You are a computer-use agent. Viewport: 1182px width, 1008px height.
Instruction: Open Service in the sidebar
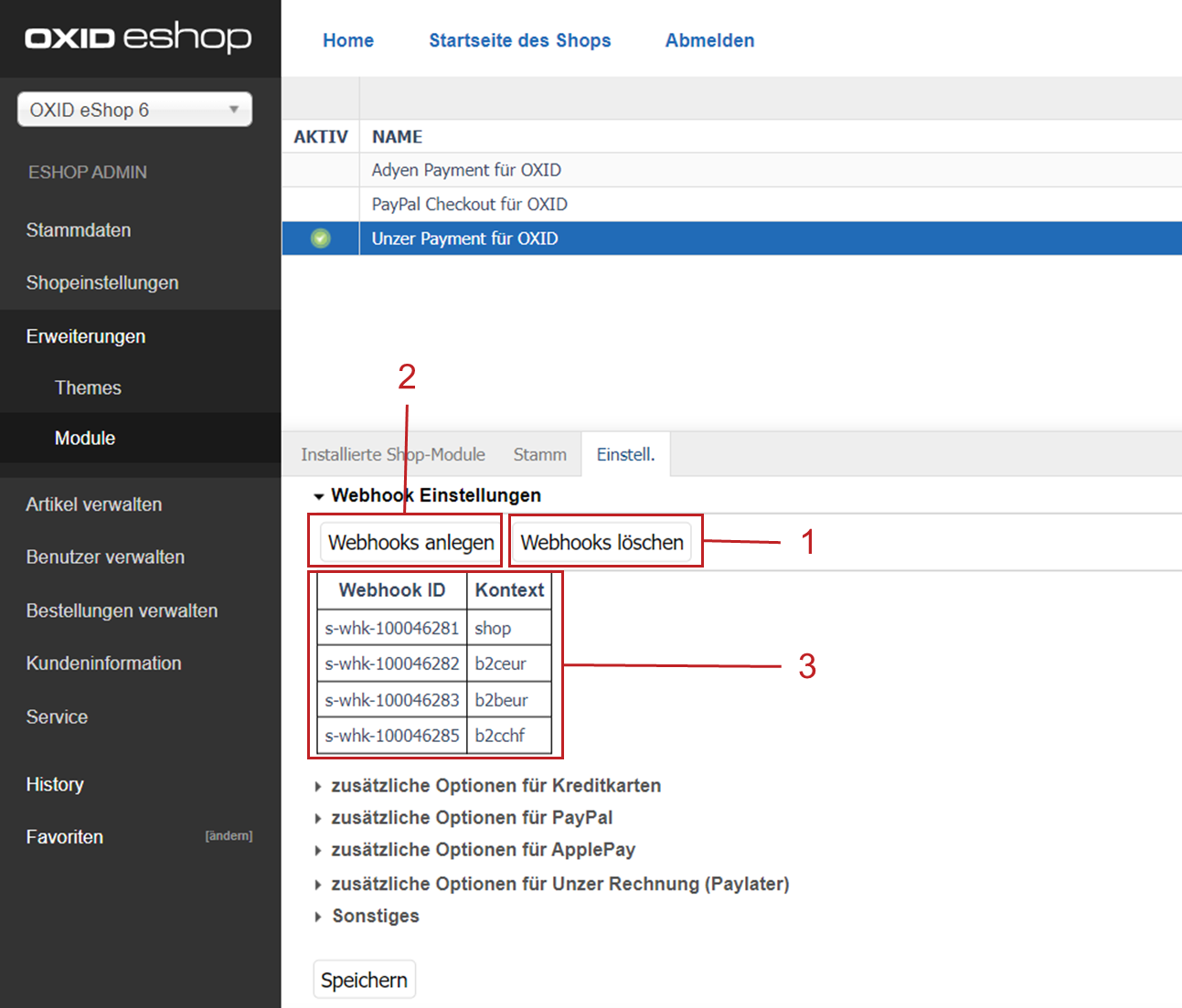[x=57, y=717]
